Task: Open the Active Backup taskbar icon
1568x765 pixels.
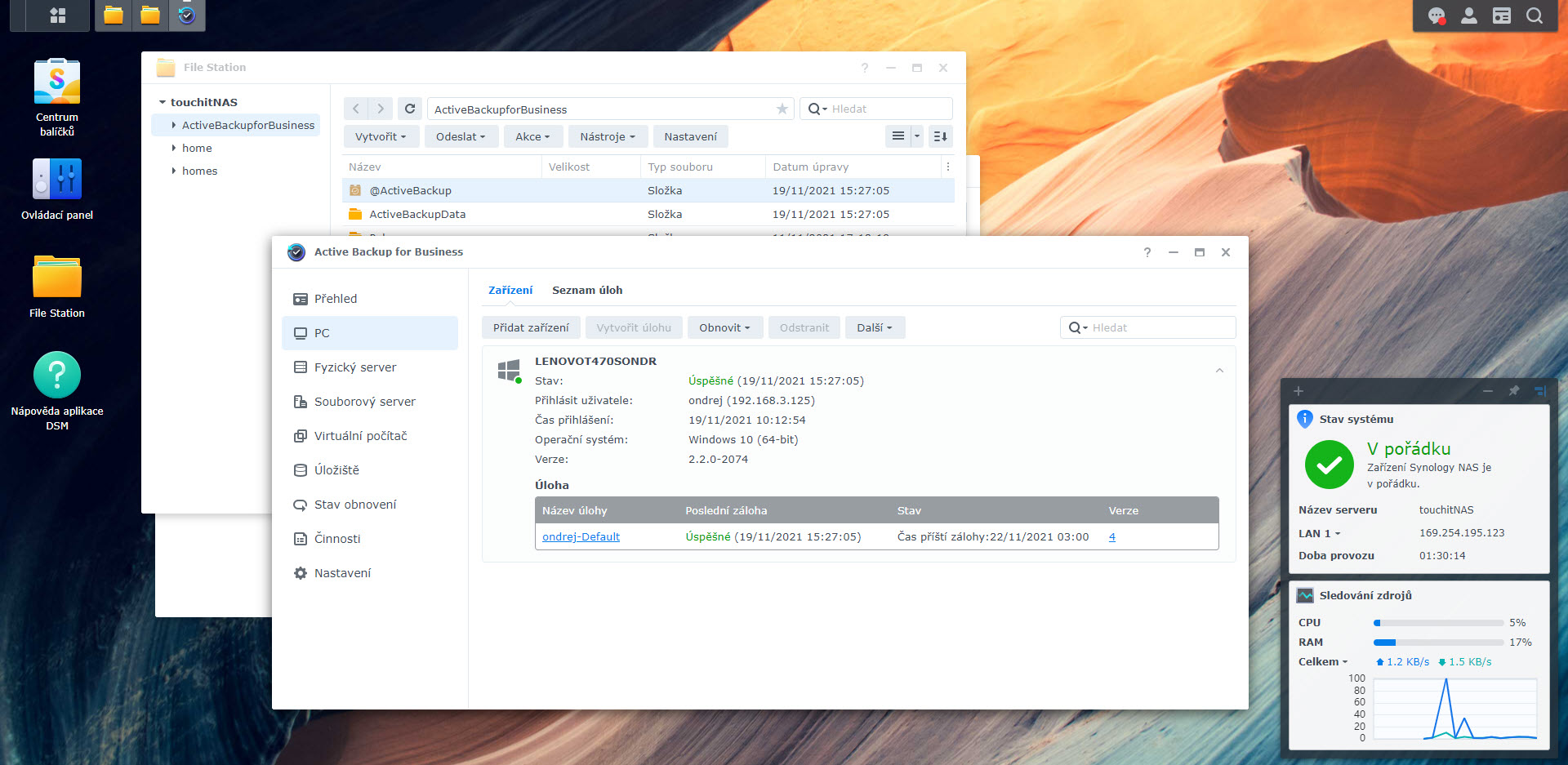Action: click(x=187, y=16)
